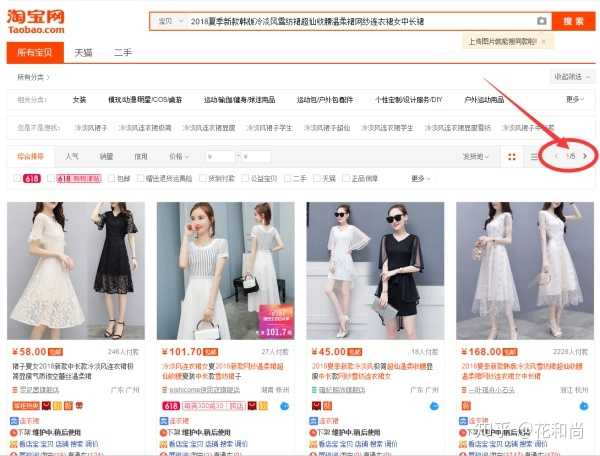Image resolution: width=600 pixels, height=456 pixels.
Task: Check the 天猫 filter checkbox
Action: pyautogui.click(x=317, y=178)
